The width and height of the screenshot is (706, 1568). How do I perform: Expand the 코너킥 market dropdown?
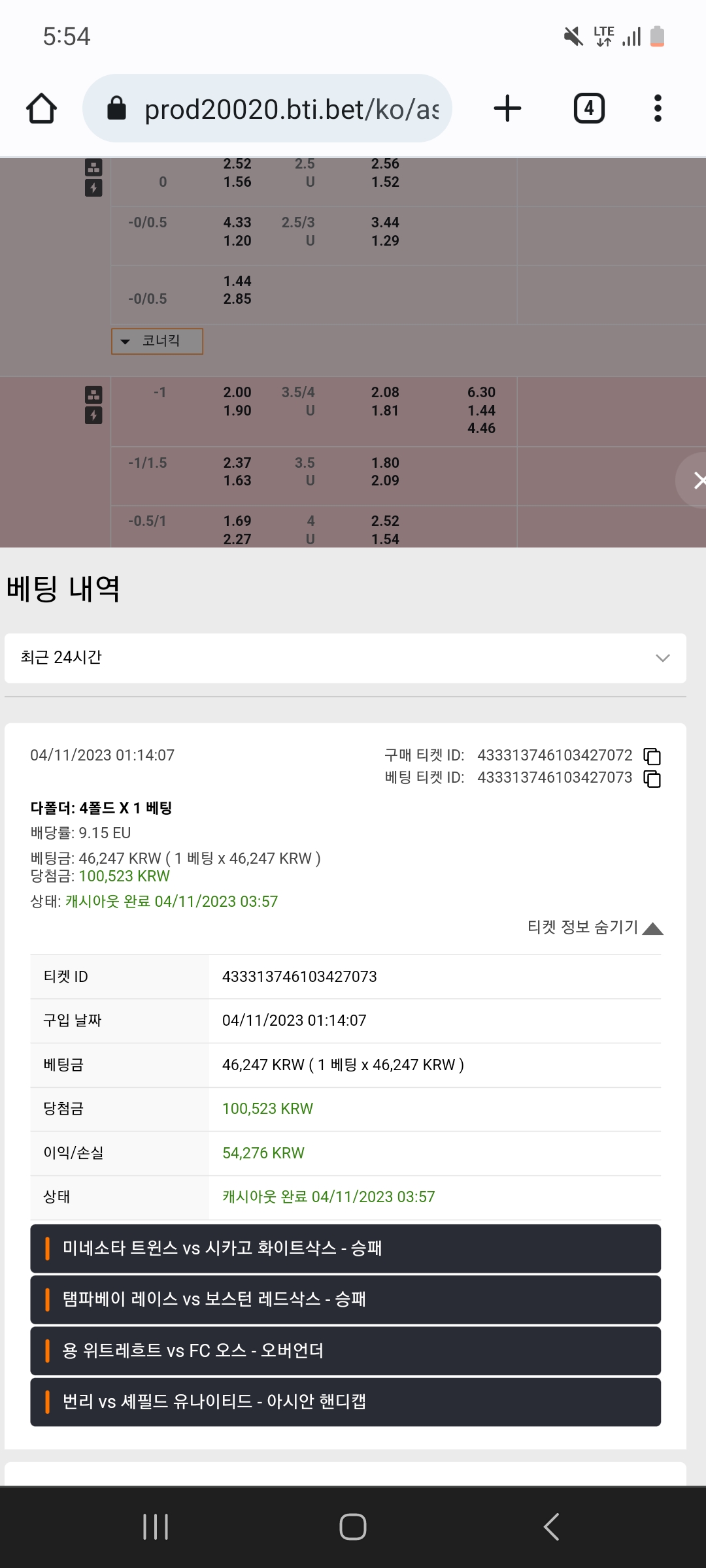coord(157,341)
